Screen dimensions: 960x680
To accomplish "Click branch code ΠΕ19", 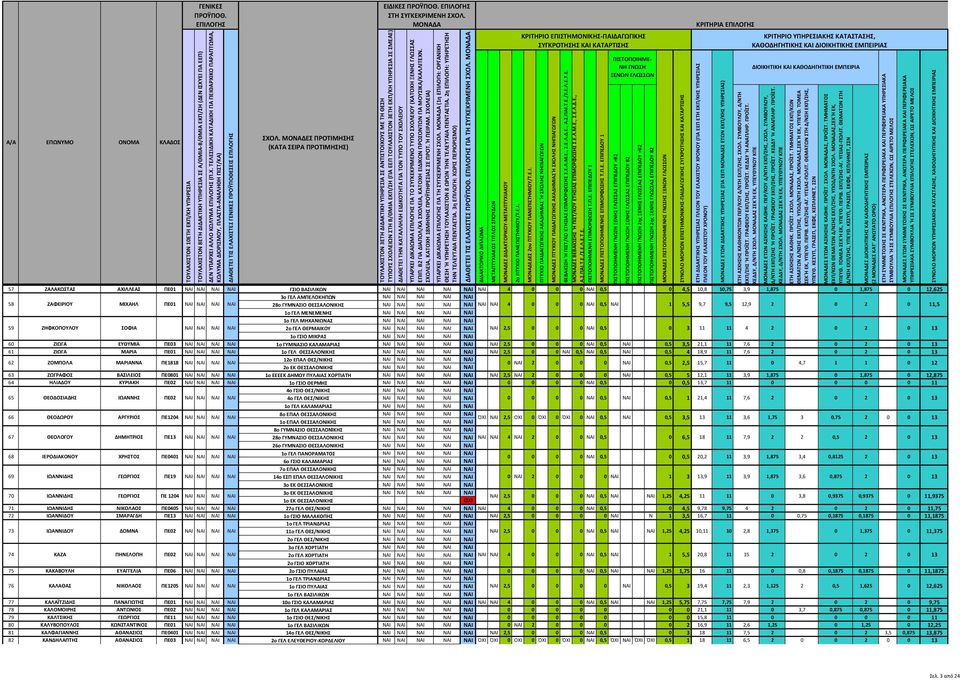I will [x=170, y=476].
